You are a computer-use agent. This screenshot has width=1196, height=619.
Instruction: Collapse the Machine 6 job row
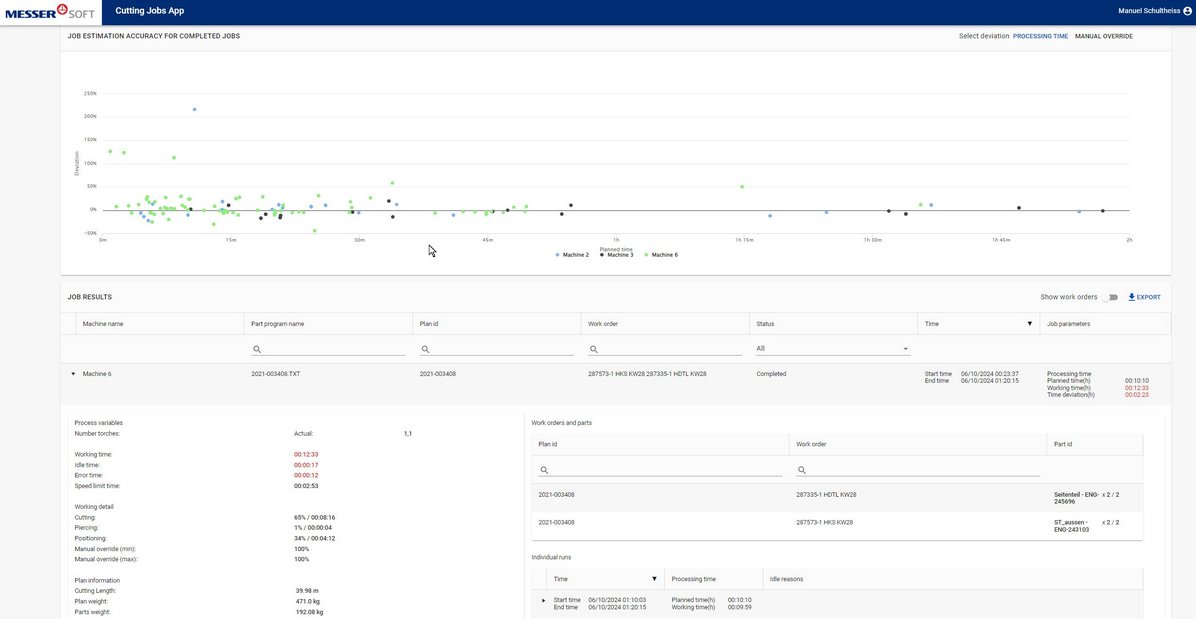73,374
